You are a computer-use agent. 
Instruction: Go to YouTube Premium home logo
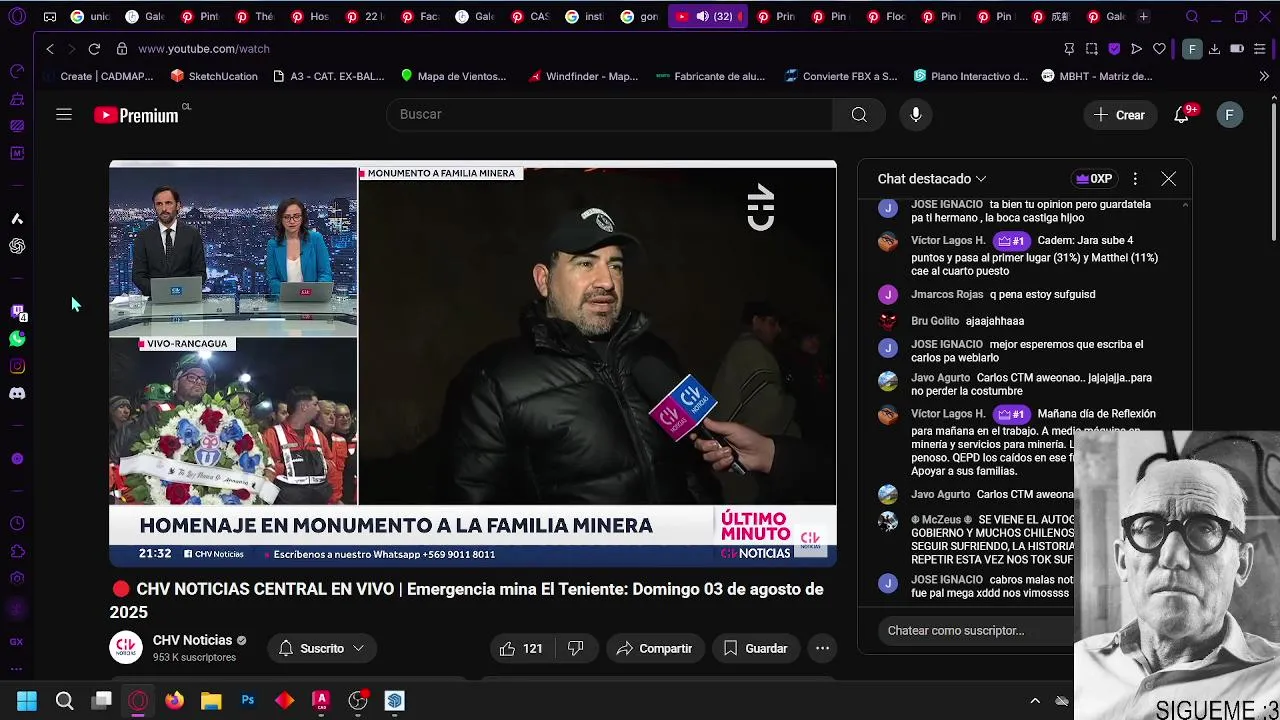pyautogui.click(x=137, y=115)
